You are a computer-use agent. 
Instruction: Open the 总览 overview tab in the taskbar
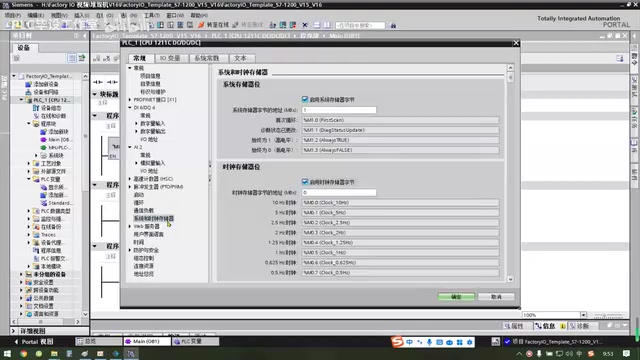click(98, 341)
